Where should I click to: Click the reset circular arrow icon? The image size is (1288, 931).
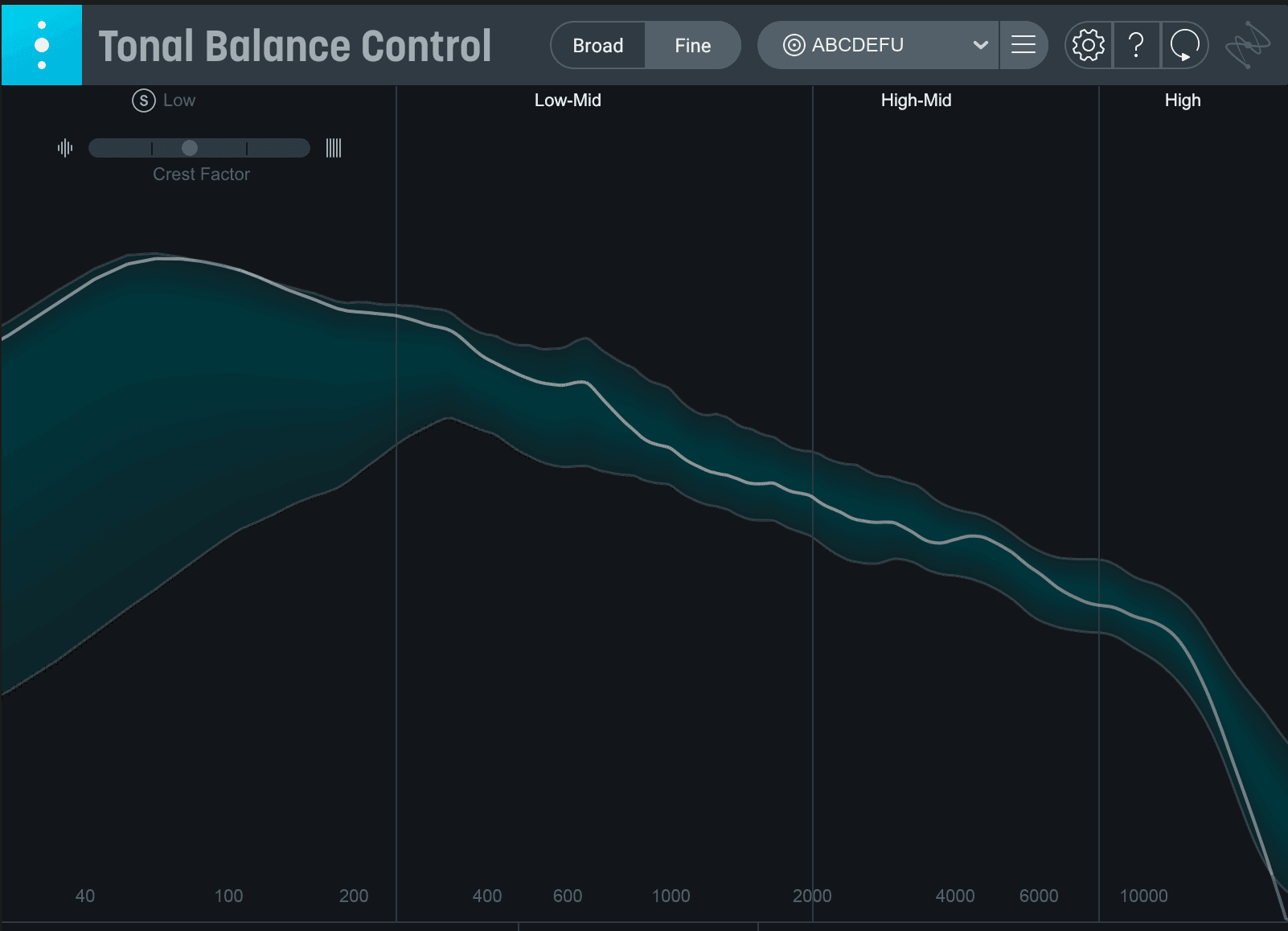click(x=1184, y=45)
